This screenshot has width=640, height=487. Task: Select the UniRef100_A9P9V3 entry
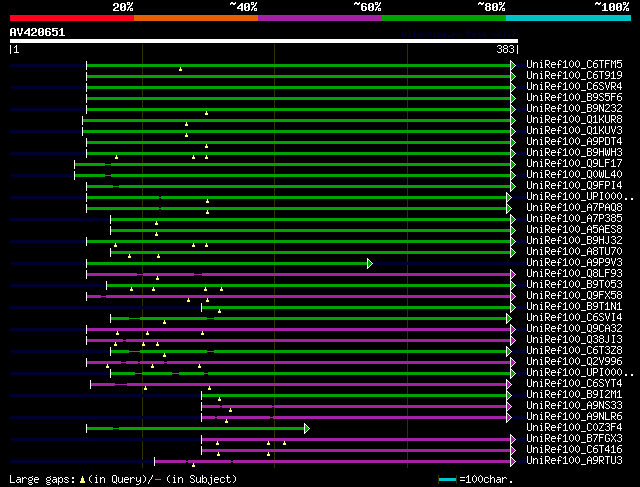point(574,263)
